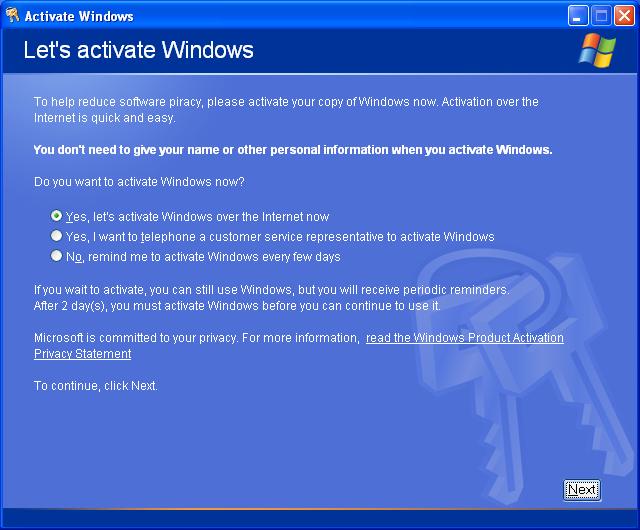This screenshot has height=530, width=640.
Task: Click 'If you wait to activate' sentence
Action: point(271,290)
